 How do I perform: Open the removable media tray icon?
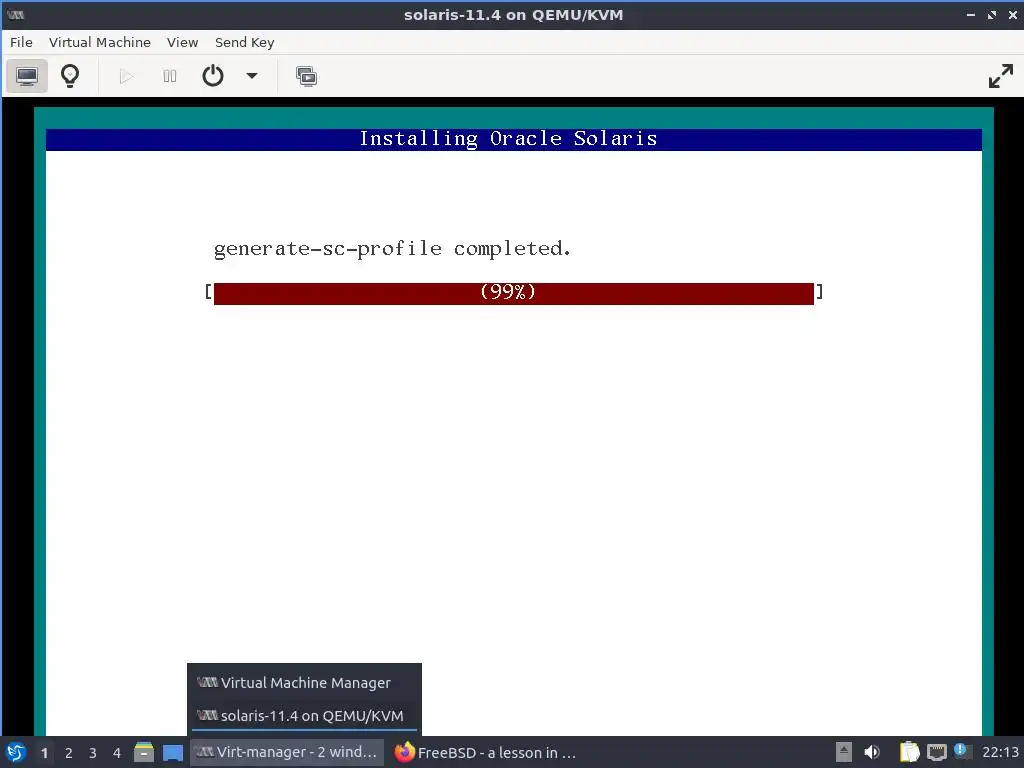[844, 752]
